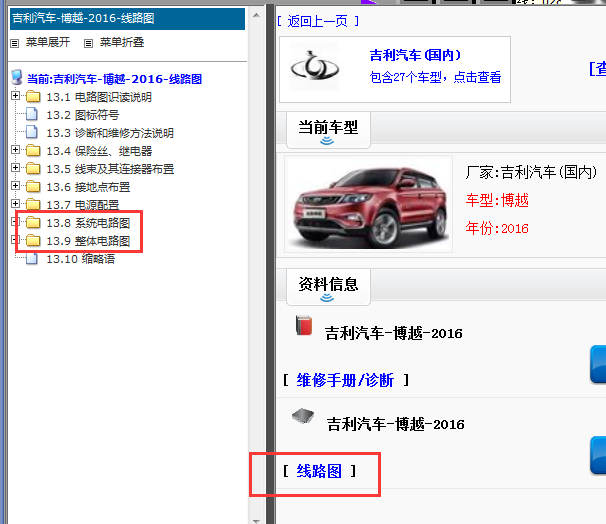Select tree item 13.4 保险丝、继电器

coord(99,151)
